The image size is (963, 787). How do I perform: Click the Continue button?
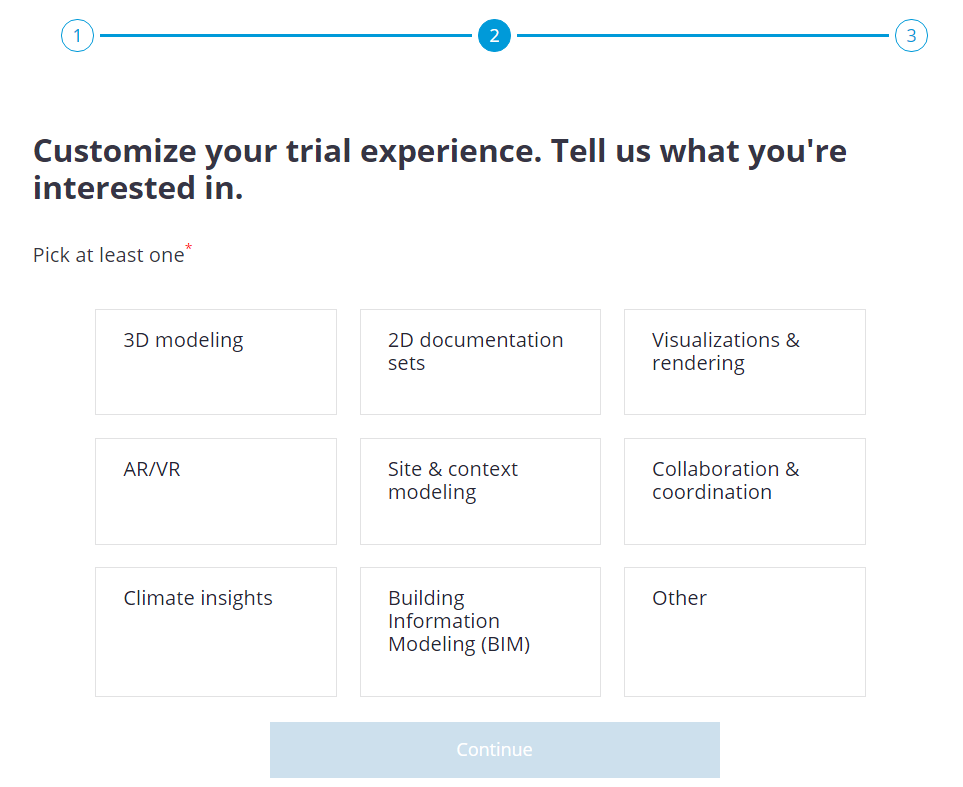(495, 750)
